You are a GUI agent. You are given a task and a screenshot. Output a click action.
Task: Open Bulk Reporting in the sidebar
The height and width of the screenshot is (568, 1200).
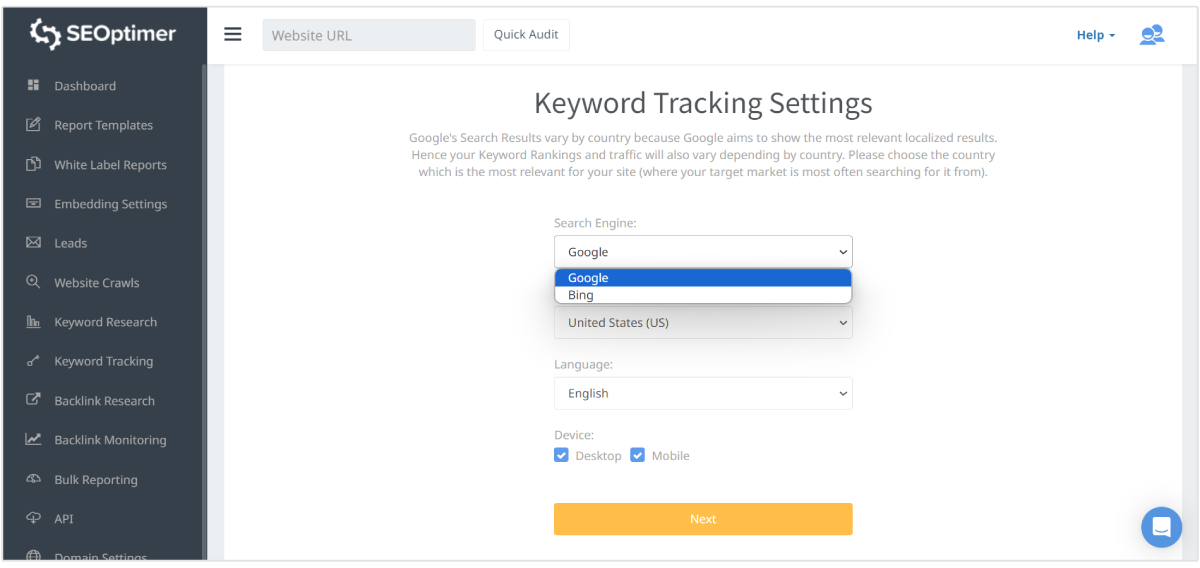coord(95,480)
